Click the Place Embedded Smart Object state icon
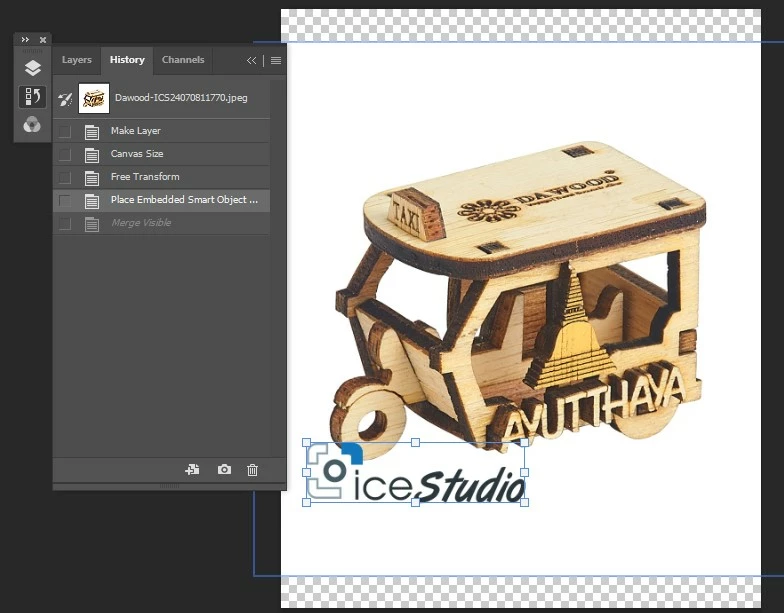Image resolution: width=784 pixels, height=613 pixels. click(92, 201)
